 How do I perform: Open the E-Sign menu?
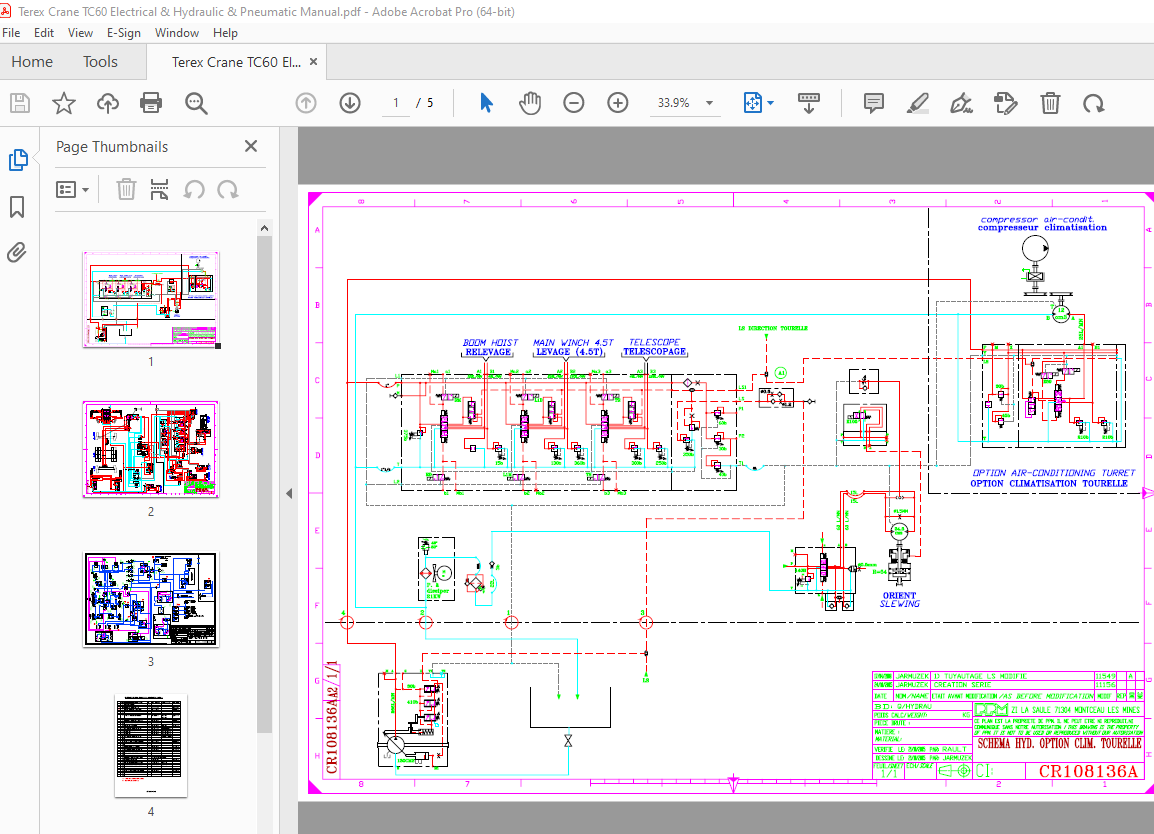pos(124,32)
